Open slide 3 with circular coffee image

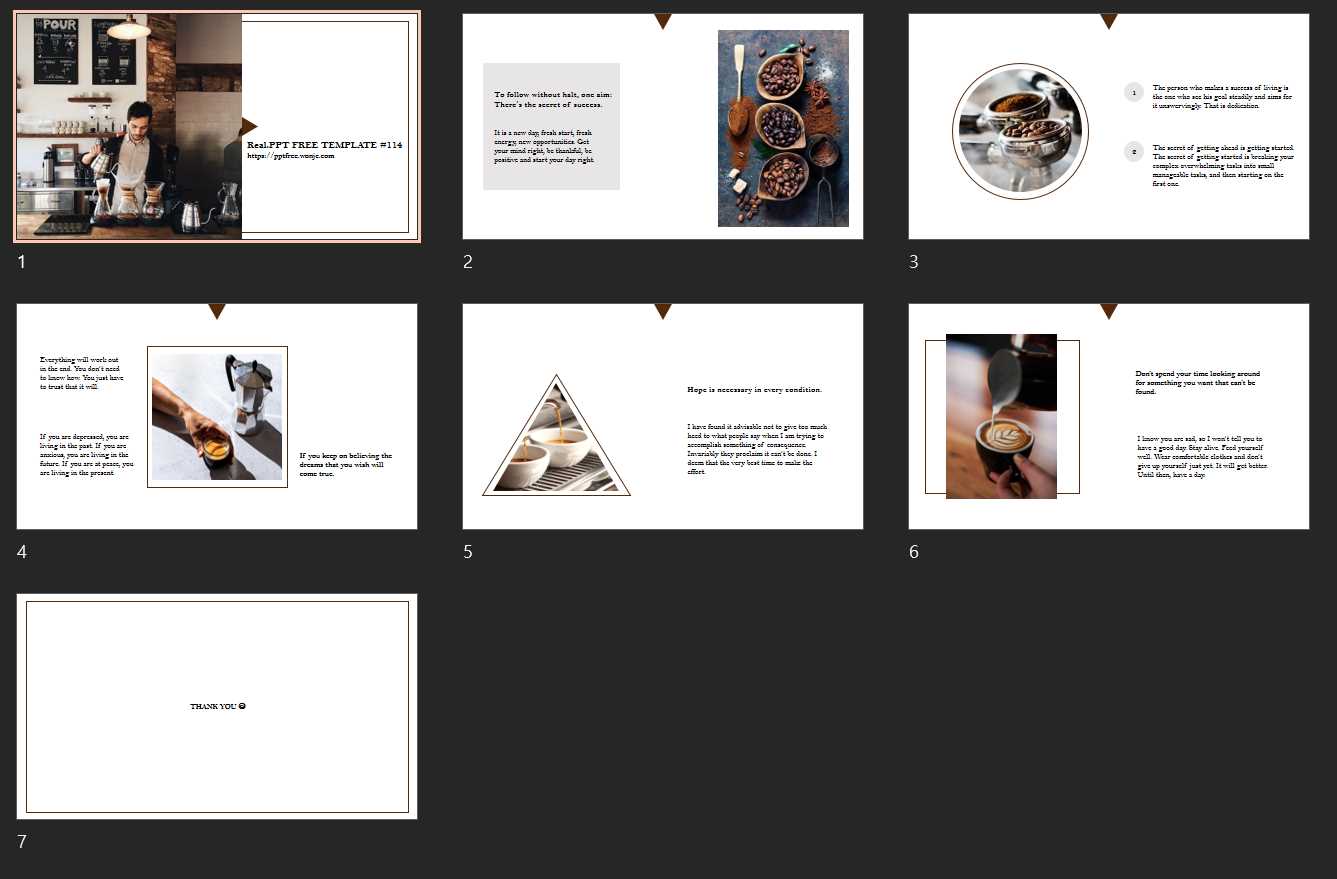tap(1109, 126)
